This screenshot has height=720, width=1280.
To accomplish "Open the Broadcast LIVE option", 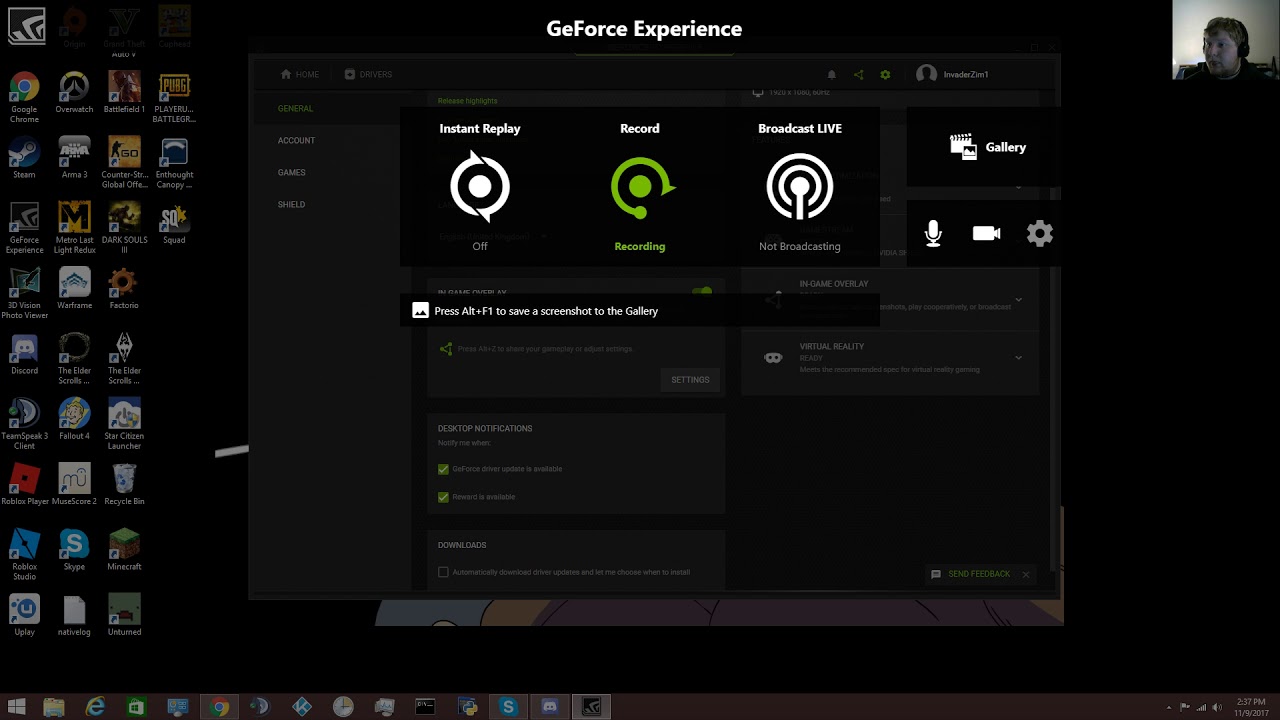I will pyautogui.click(x=800, y=186).
